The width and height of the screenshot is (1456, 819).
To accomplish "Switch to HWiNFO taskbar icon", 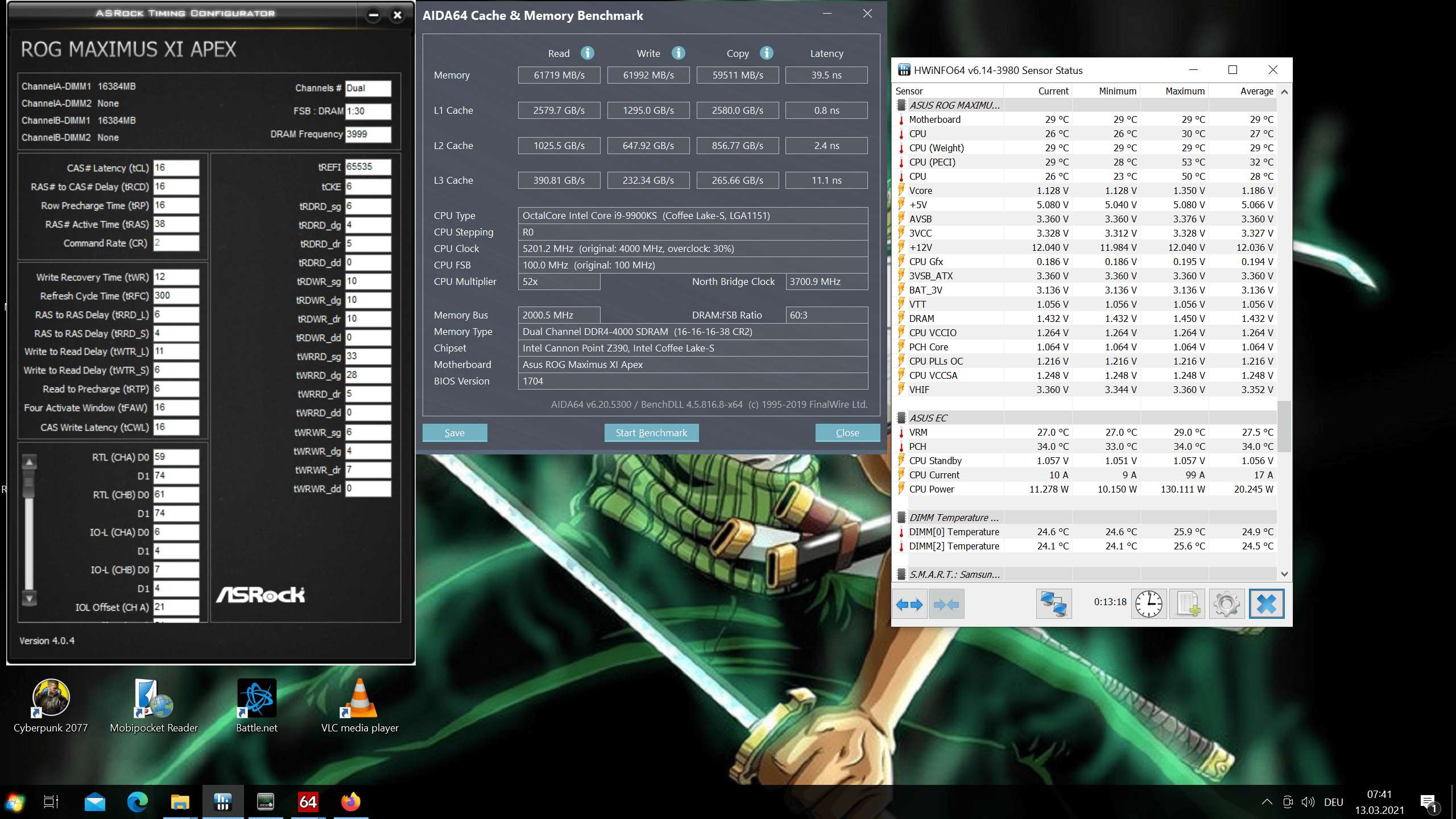I will [x=222, y=802].
